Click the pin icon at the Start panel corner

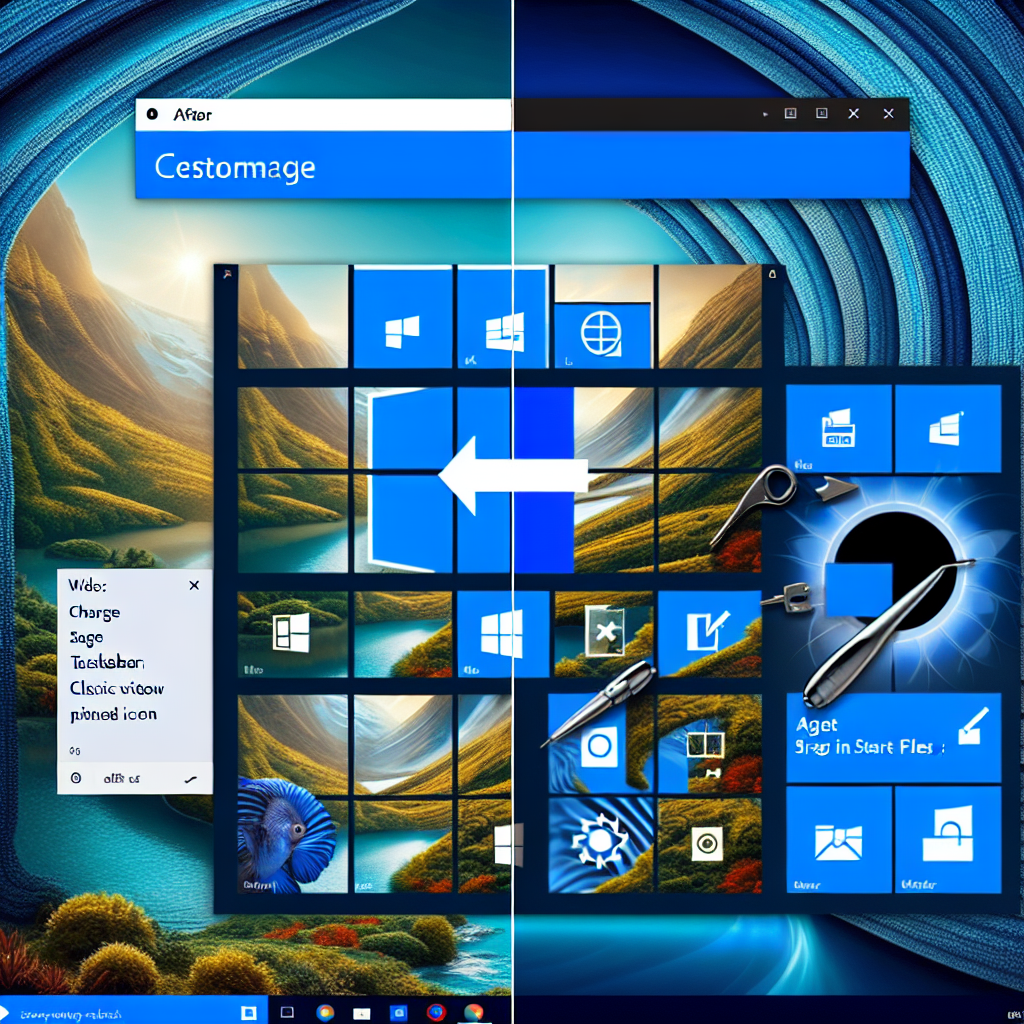coord(227,274)
